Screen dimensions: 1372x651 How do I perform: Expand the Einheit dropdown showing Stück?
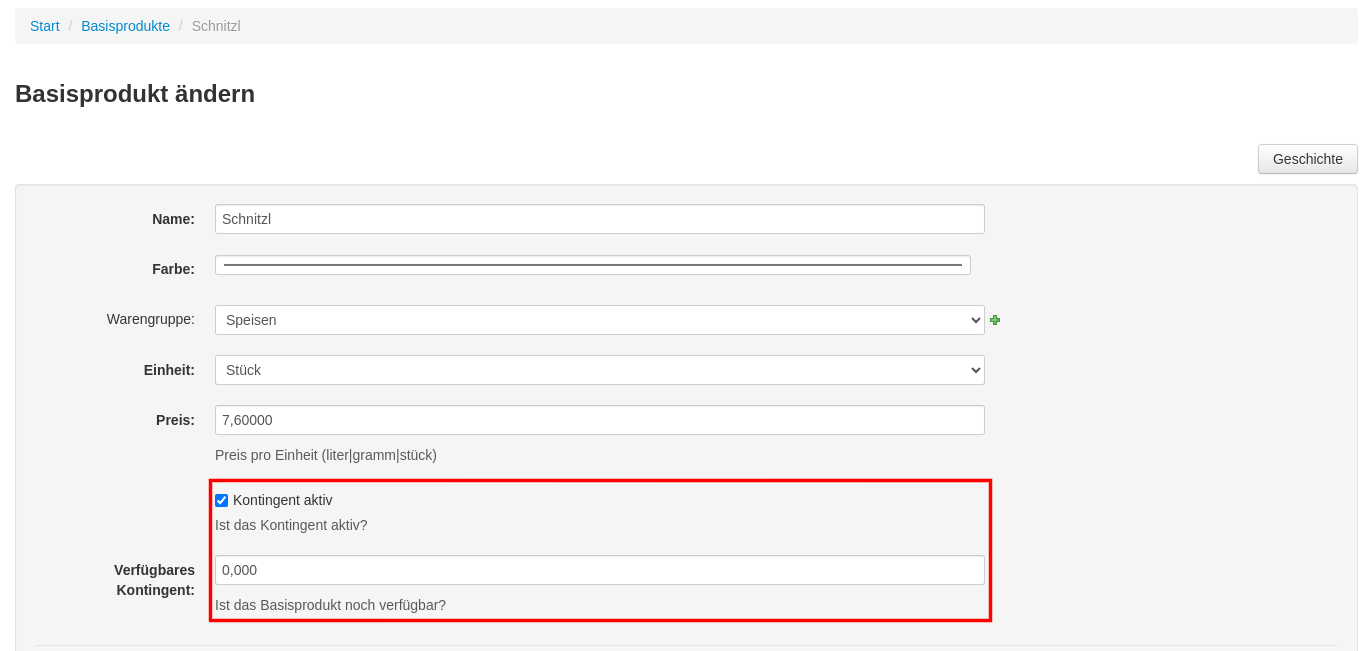[599, 370]
